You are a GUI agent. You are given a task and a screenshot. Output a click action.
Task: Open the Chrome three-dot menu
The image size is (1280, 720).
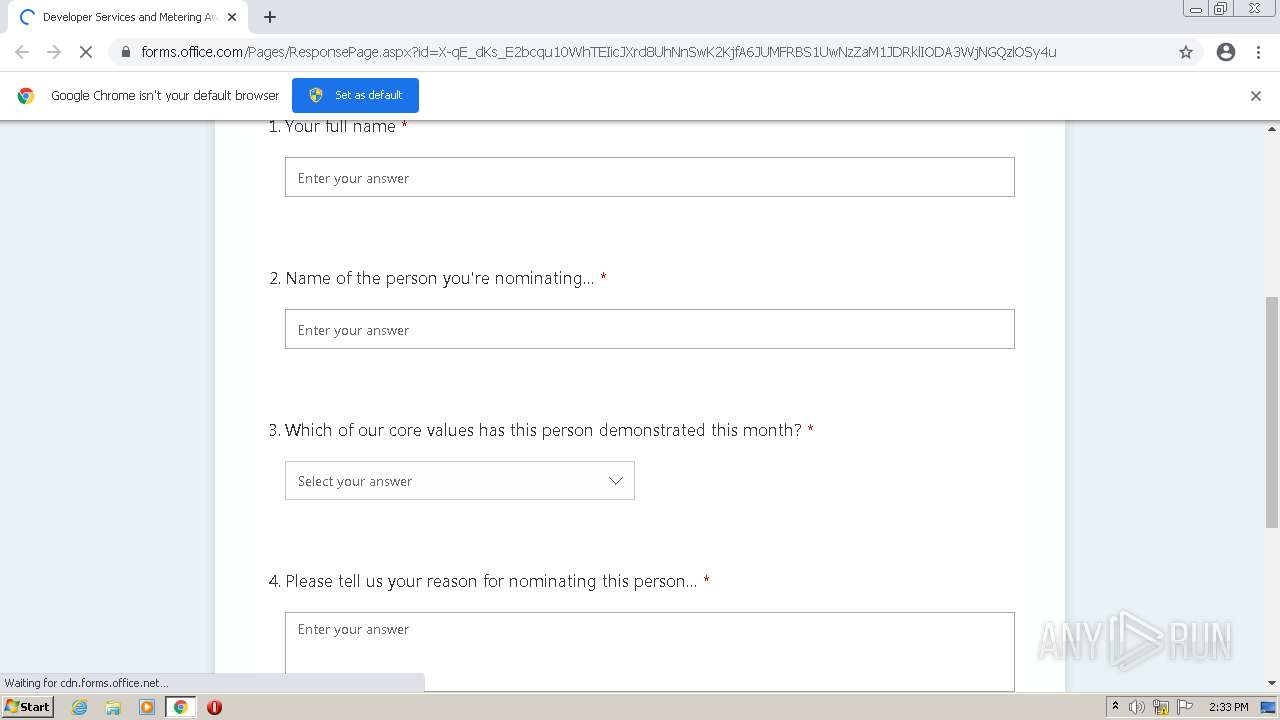click(1258, 52)
